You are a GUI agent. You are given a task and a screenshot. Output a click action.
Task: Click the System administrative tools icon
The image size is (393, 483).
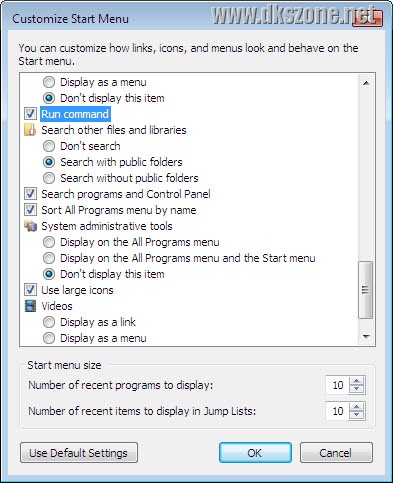pos(30,226)
